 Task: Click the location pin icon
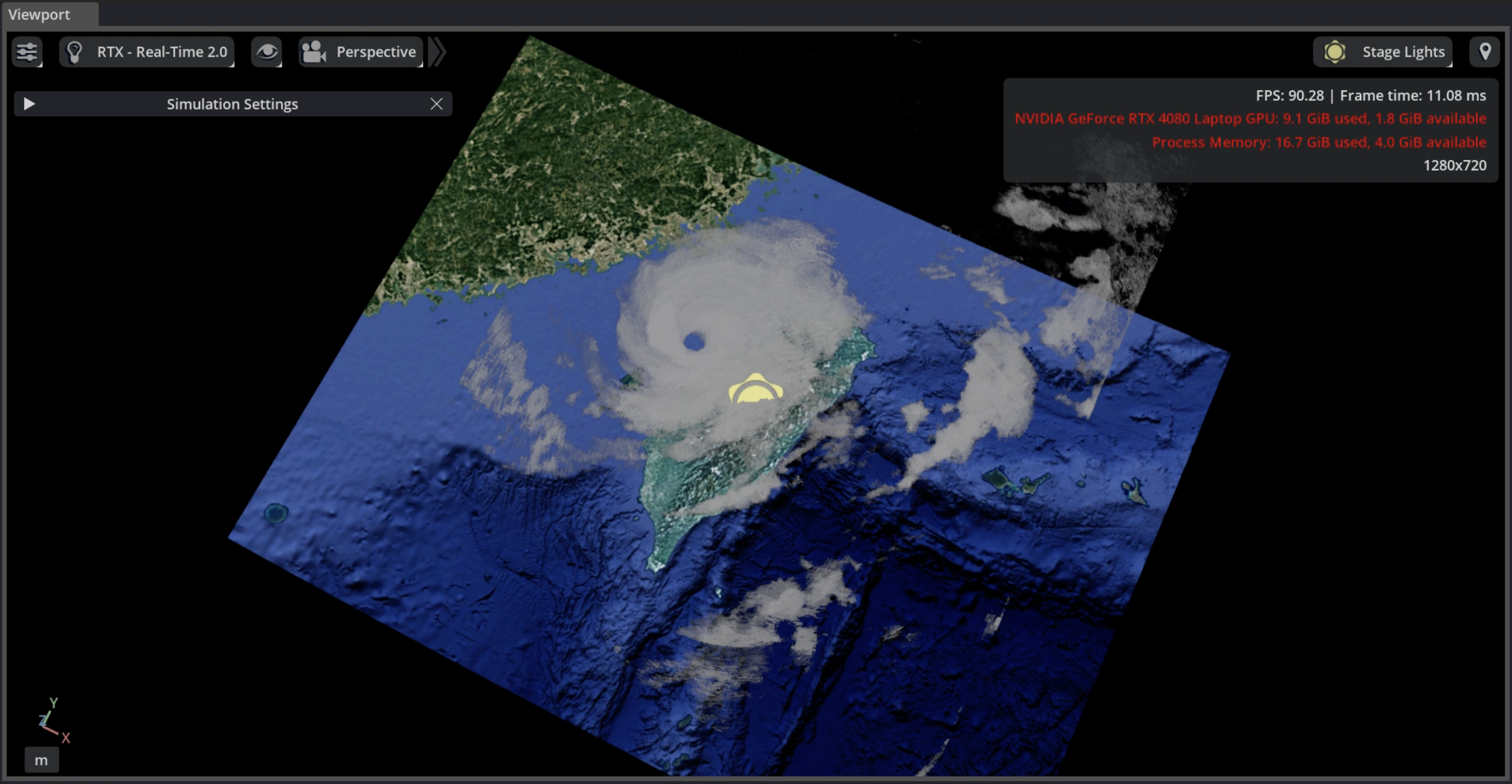click(x=1485, y=52)
